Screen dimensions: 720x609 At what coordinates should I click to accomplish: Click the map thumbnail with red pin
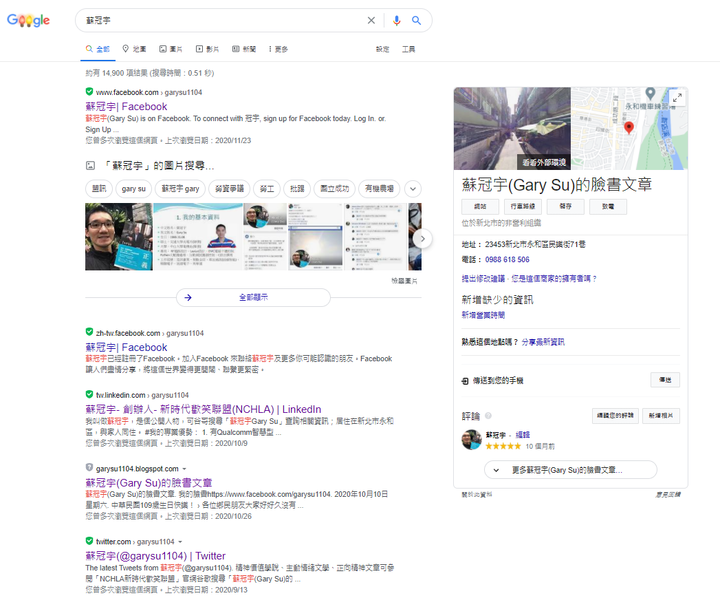click(629, 129)
